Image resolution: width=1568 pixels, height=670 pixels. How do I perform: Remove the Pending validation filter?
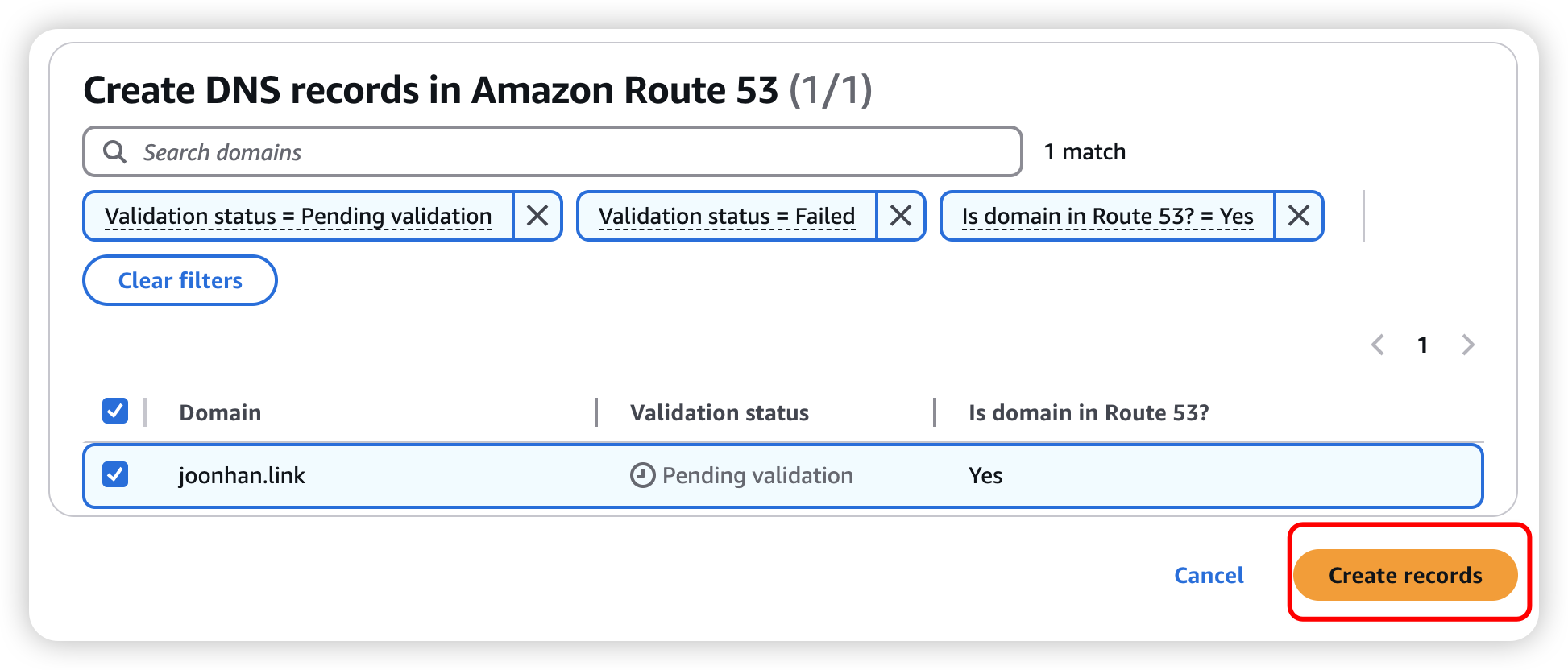[x=537, y=216]
